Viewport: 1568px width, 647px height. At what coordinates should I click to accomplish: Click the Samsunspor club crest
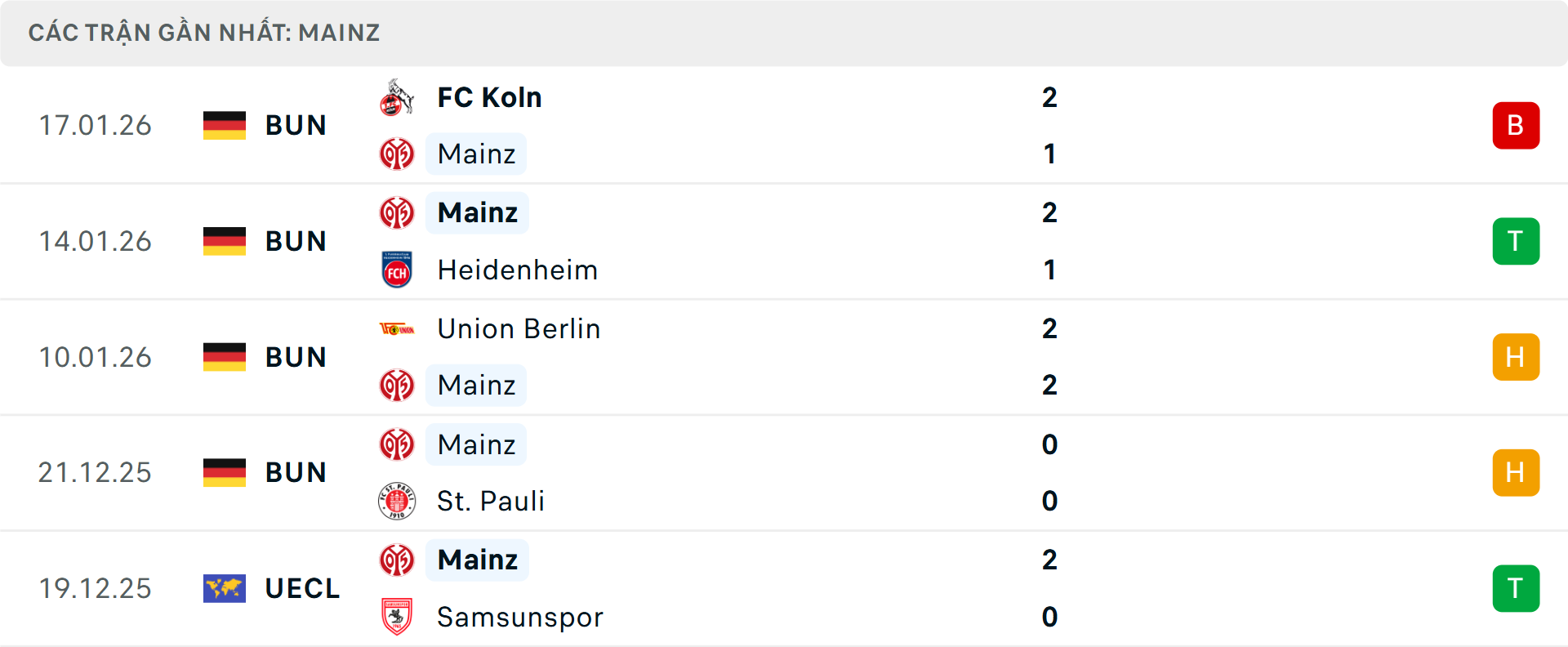pos(397,617)
